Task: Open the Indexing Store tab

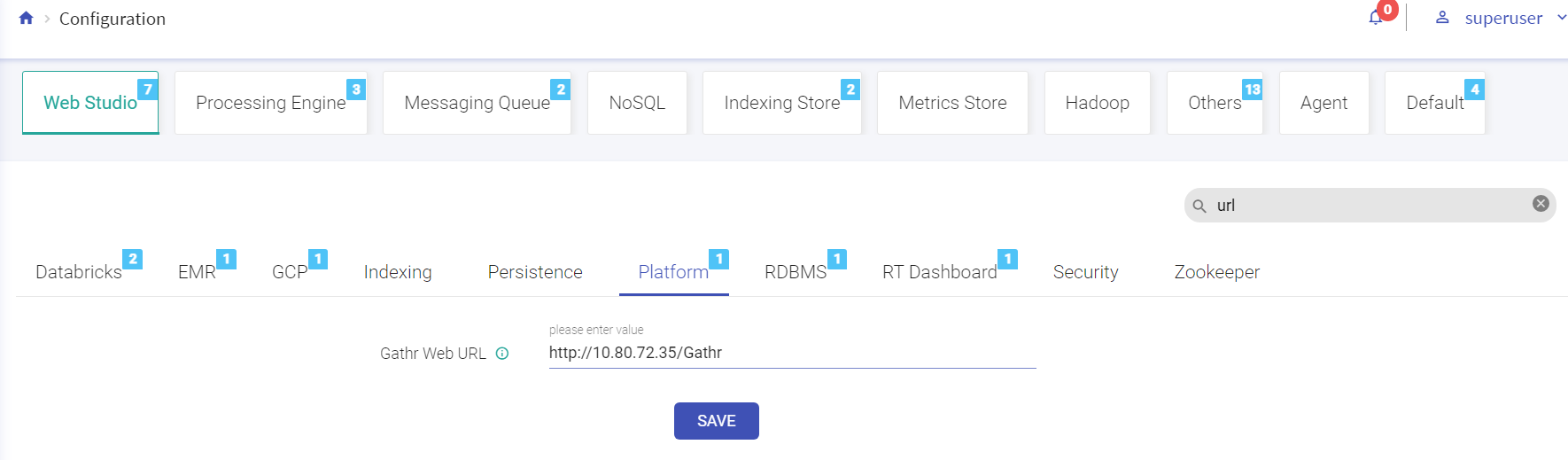Action: [x=781, y=103]
